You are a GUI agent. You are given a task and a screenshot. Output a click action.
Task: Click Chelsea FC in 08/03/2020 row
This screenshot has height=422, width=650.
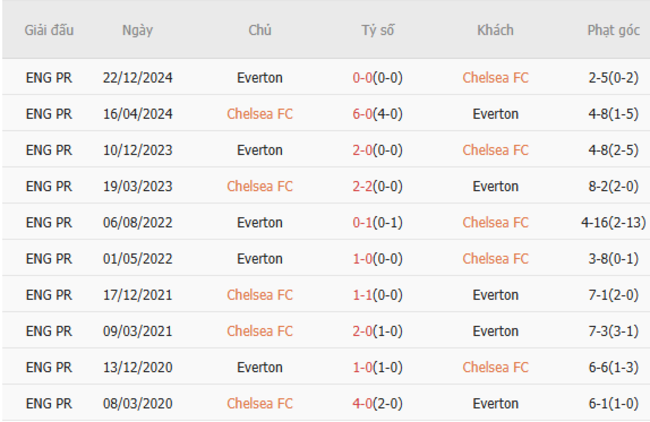pos(259,403)
